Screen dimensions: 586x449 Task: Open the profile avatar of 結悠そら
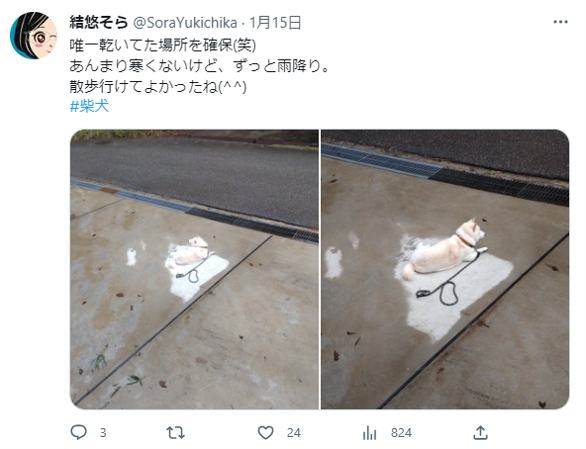34,35
